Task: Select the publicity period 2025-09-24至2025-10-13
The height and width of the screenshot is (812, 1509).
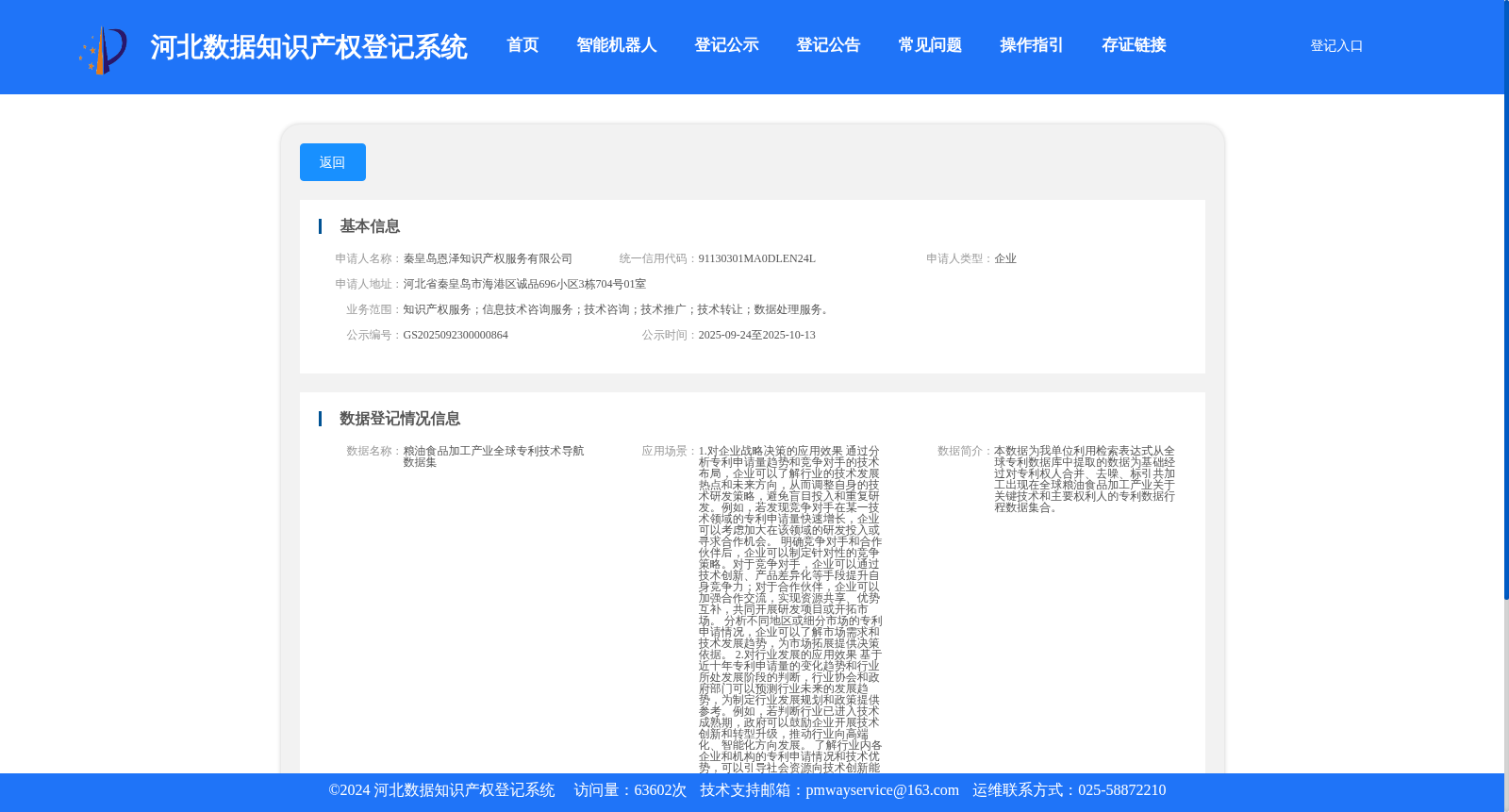Action: click(756, 335)
